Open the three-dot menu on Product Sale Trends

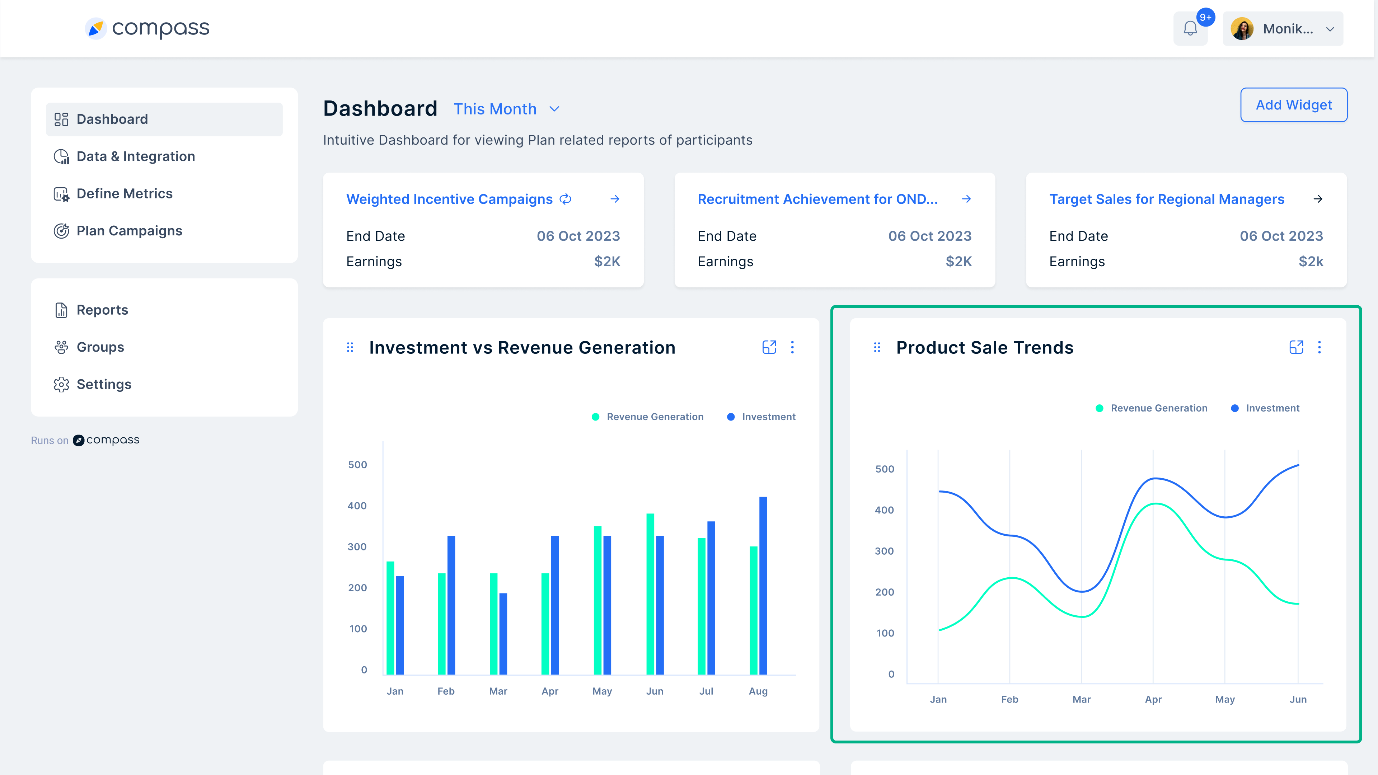coord(1319,347)
